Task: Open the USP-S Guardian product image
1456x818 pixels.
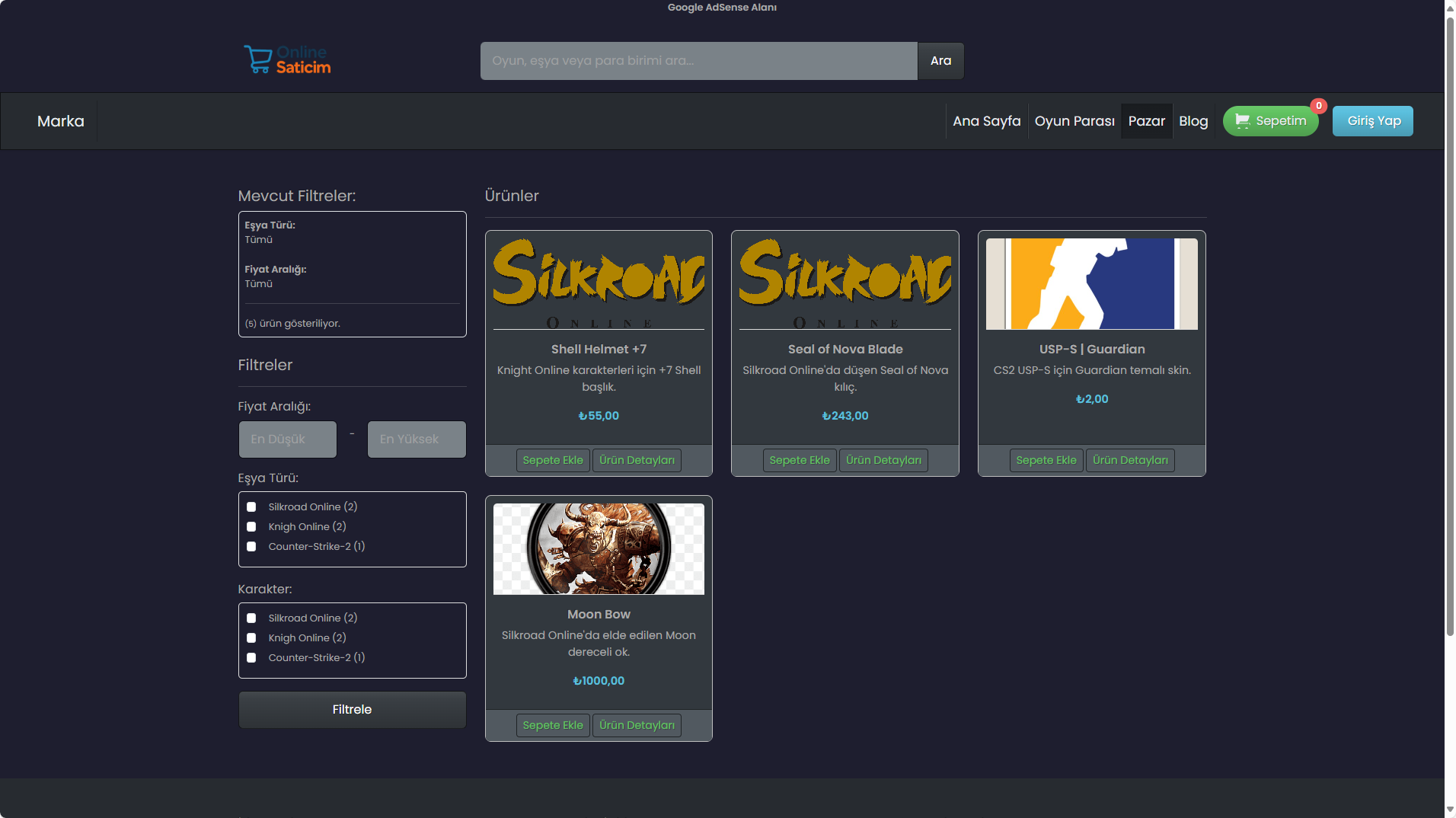Action: [1092, 284]
